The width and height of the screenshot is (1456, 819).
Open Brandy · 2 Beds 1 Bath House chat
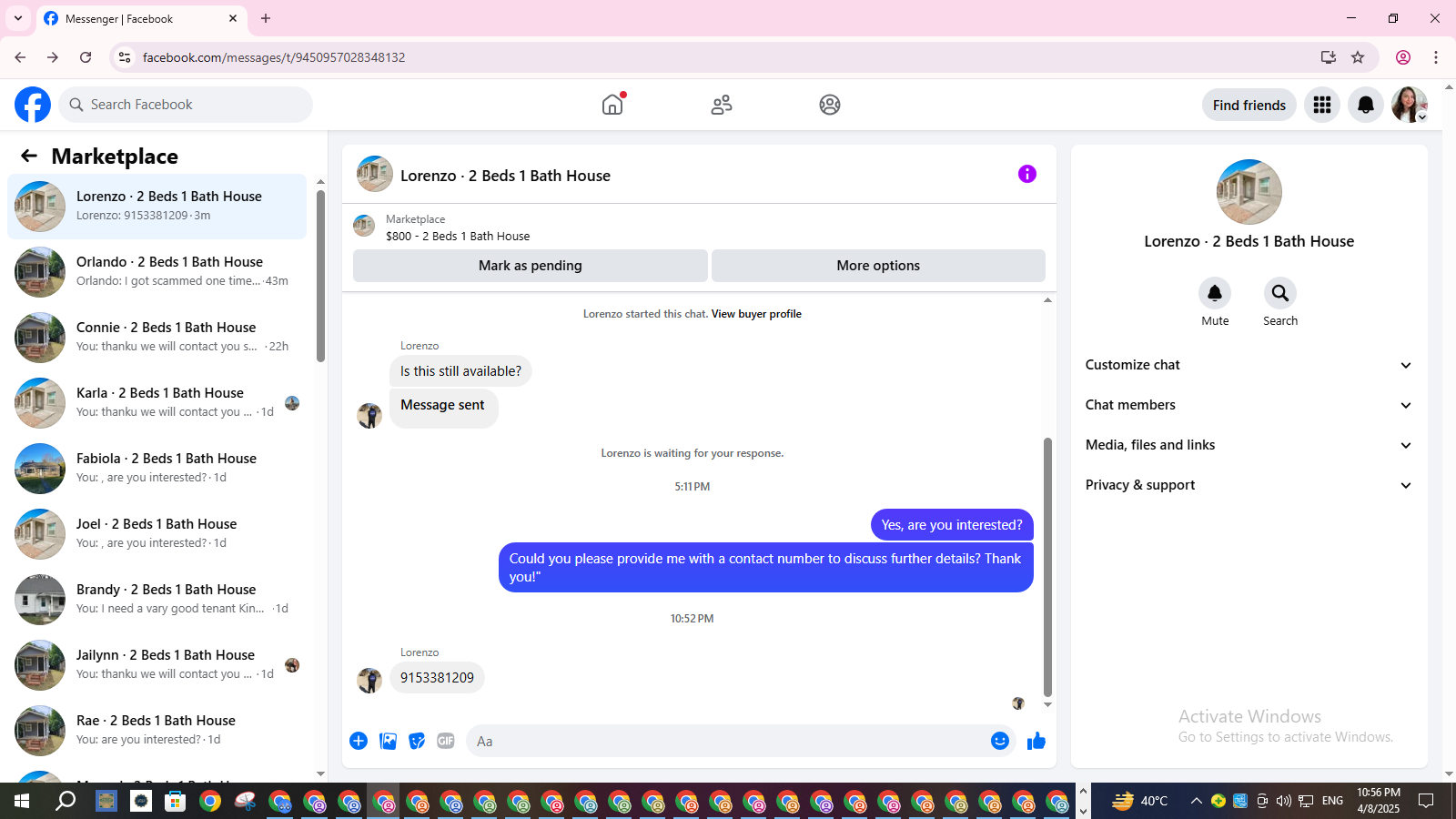[157, 600]
